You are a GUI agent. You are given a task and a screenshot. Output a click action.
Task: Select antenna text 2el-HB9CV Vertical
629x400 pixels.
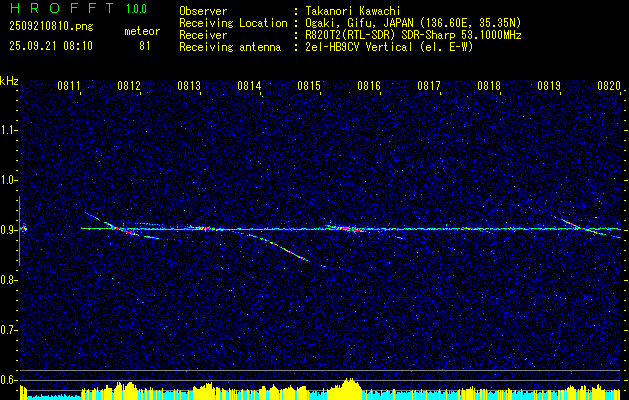[359, 47]
